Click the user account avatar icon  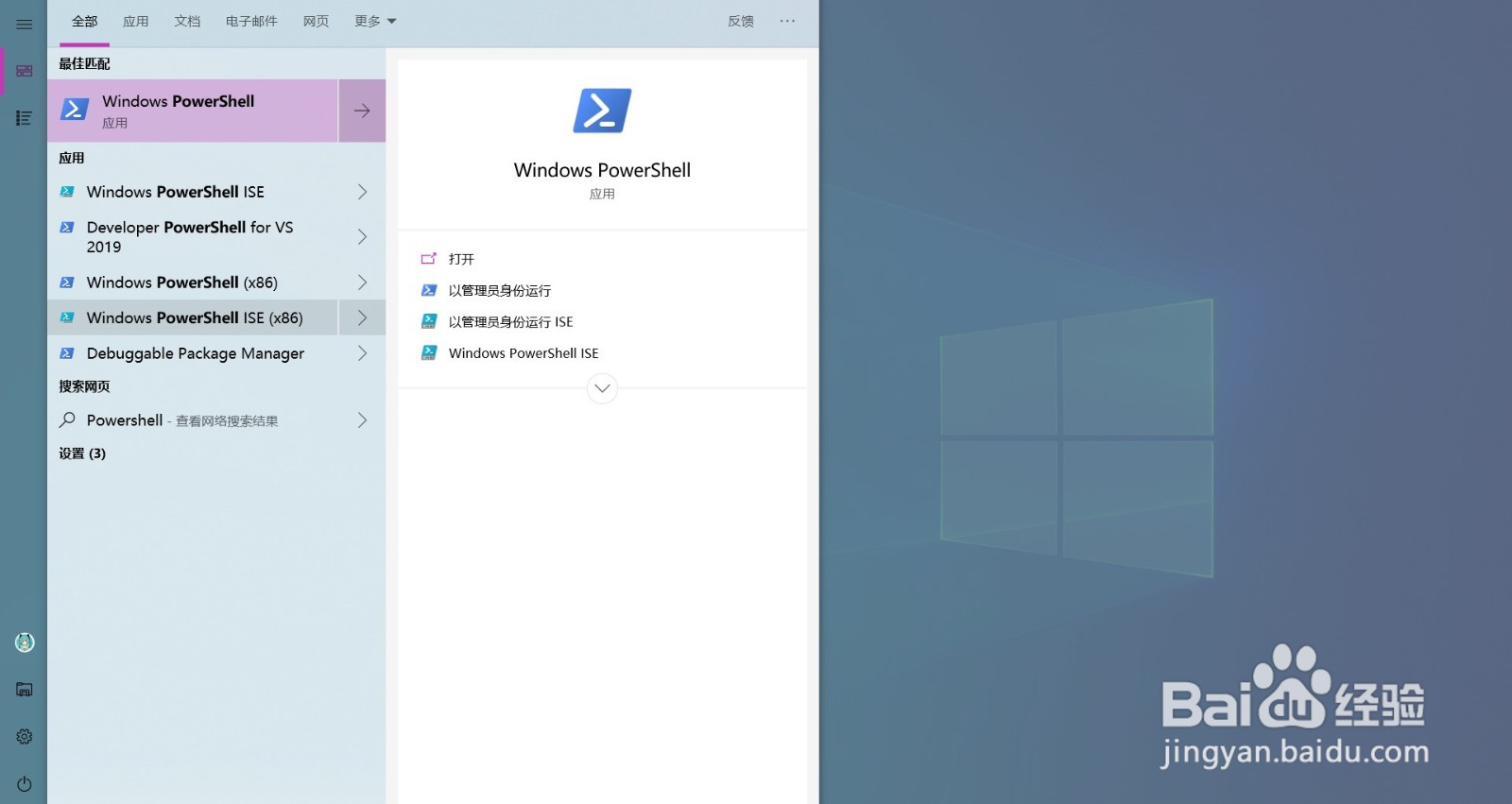tap(25, 642)
